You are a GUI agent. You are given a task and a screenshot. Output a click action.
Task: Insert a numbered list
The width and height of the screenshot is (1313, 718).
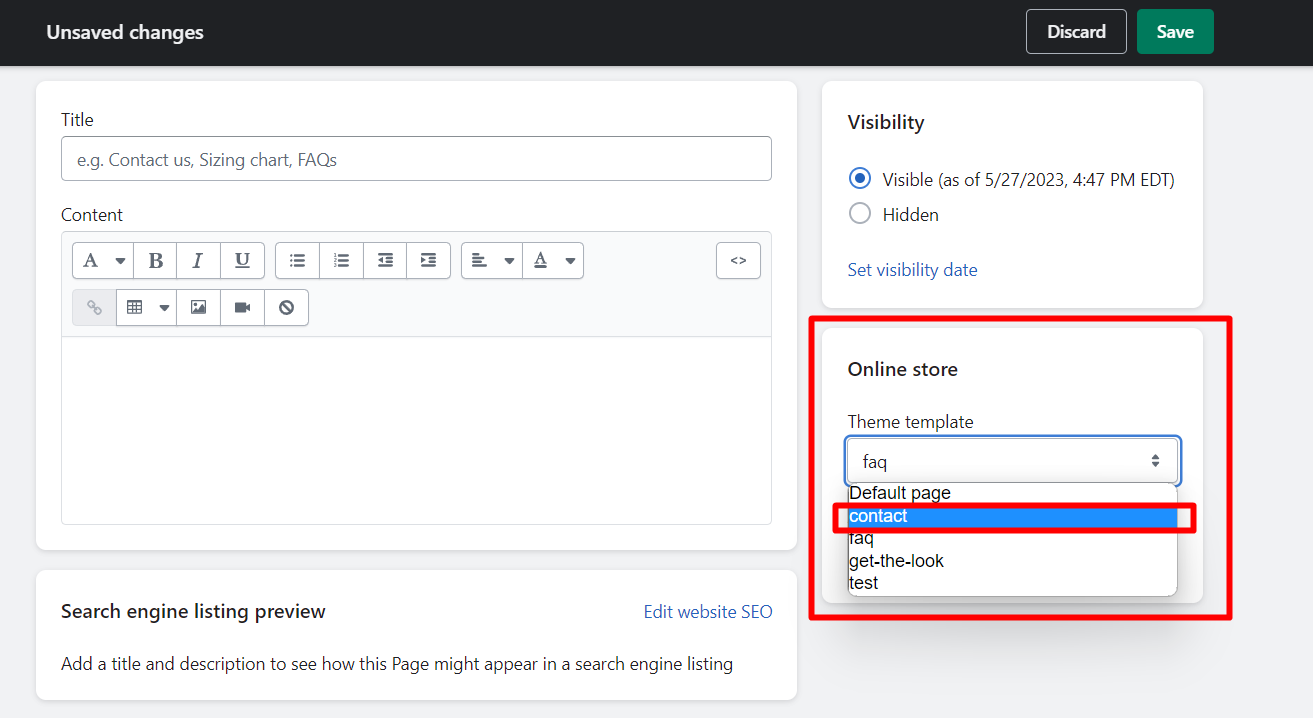click(341, 260)
